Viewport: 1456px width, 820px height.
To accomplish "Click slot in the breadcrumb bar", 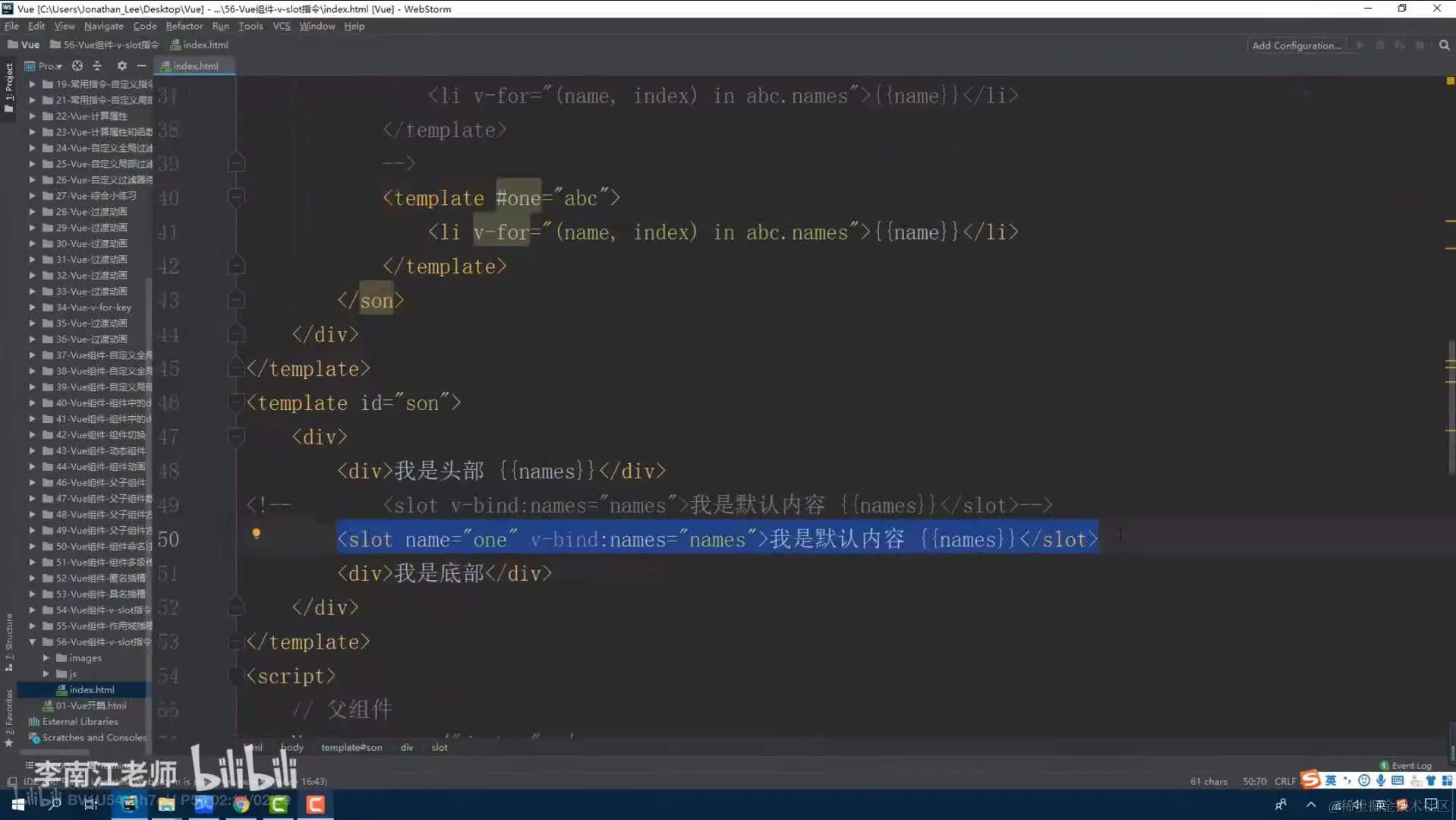I will (440, 748).
